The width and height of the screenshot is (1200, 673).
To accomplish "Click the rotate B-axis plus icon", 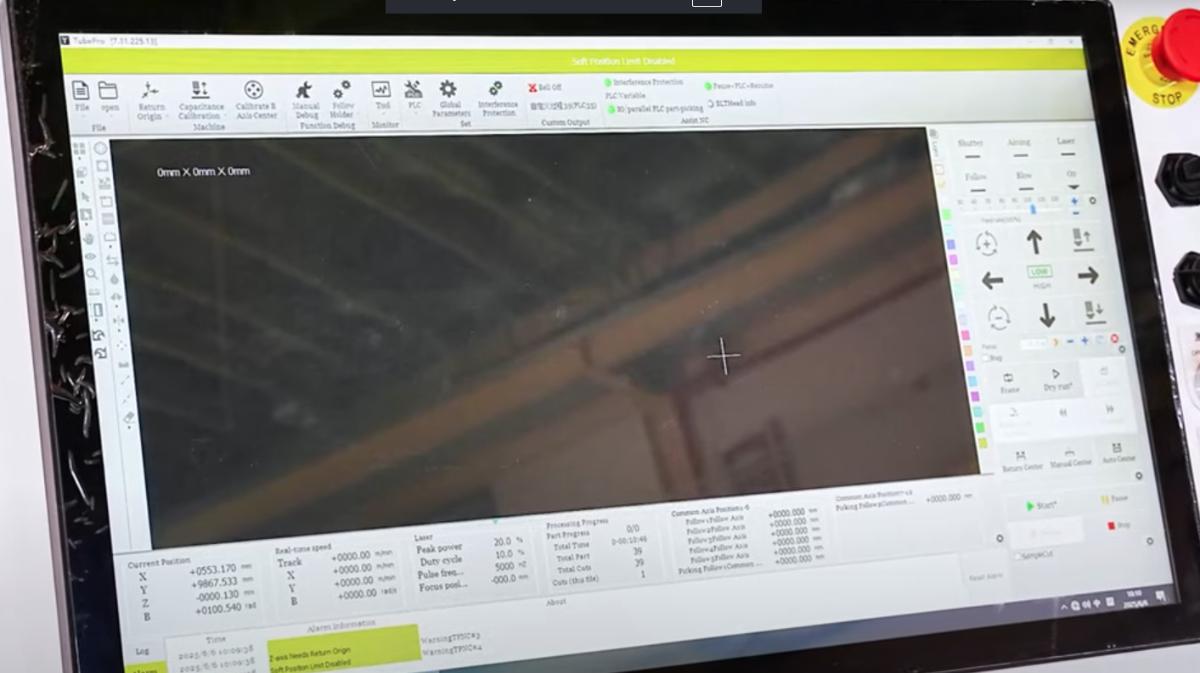I will [x=986, y=244].
